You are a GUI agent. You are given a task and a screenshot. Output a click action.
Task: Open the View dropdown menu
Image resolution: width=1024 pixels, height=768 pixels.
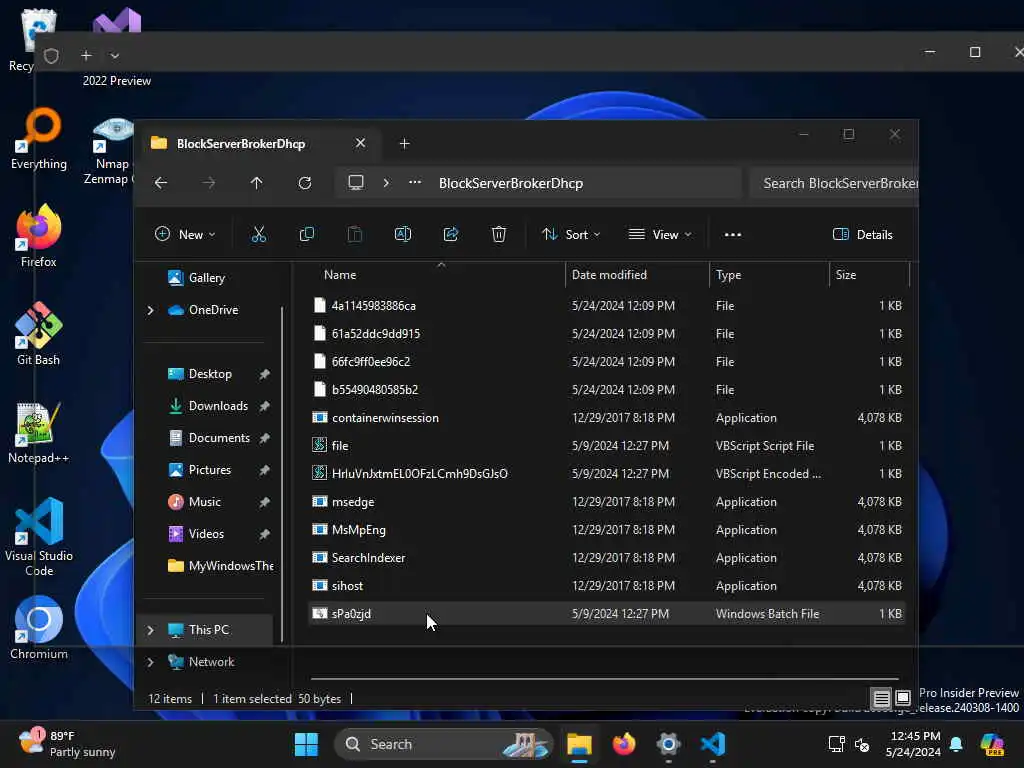(660, 234)
